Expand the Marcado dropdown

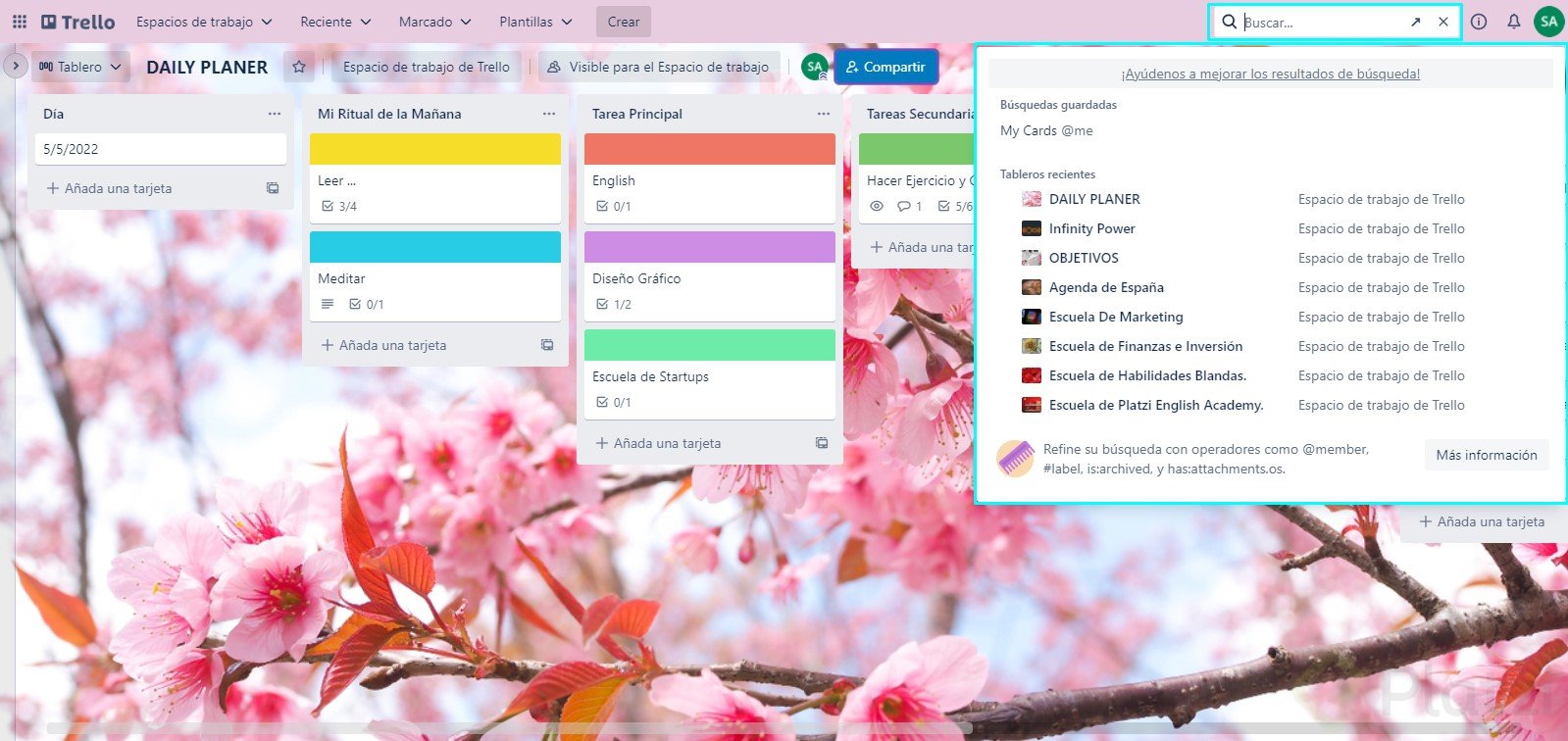[434, 22]
